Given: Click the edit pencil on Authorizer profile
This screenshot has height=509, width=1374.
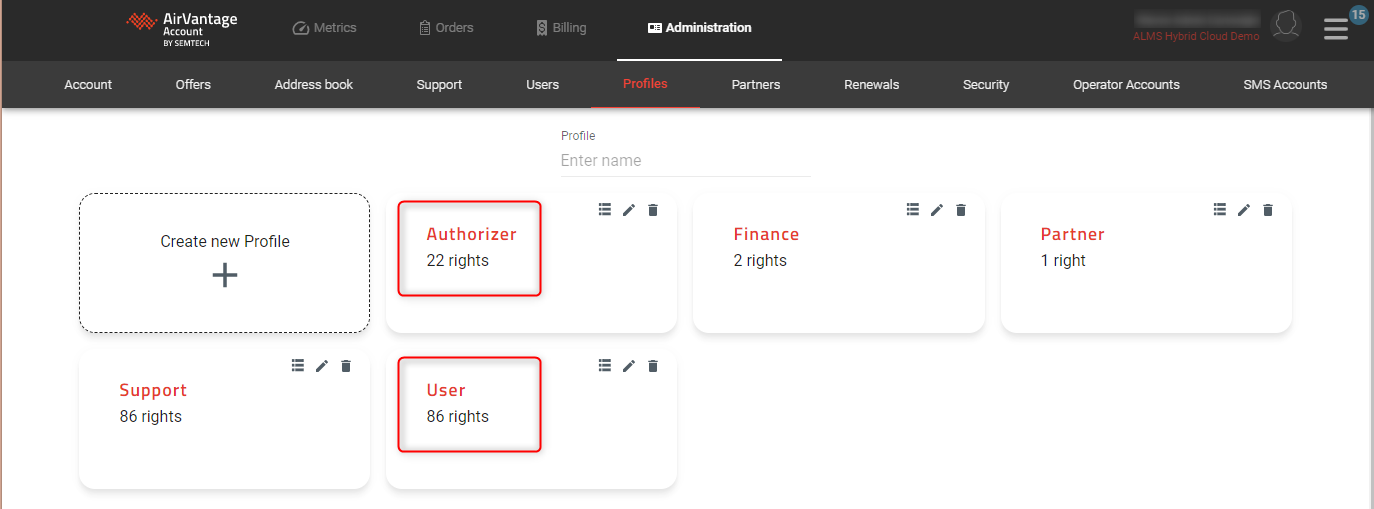Looking at the screenshot, I should click(x=629, y=210).
